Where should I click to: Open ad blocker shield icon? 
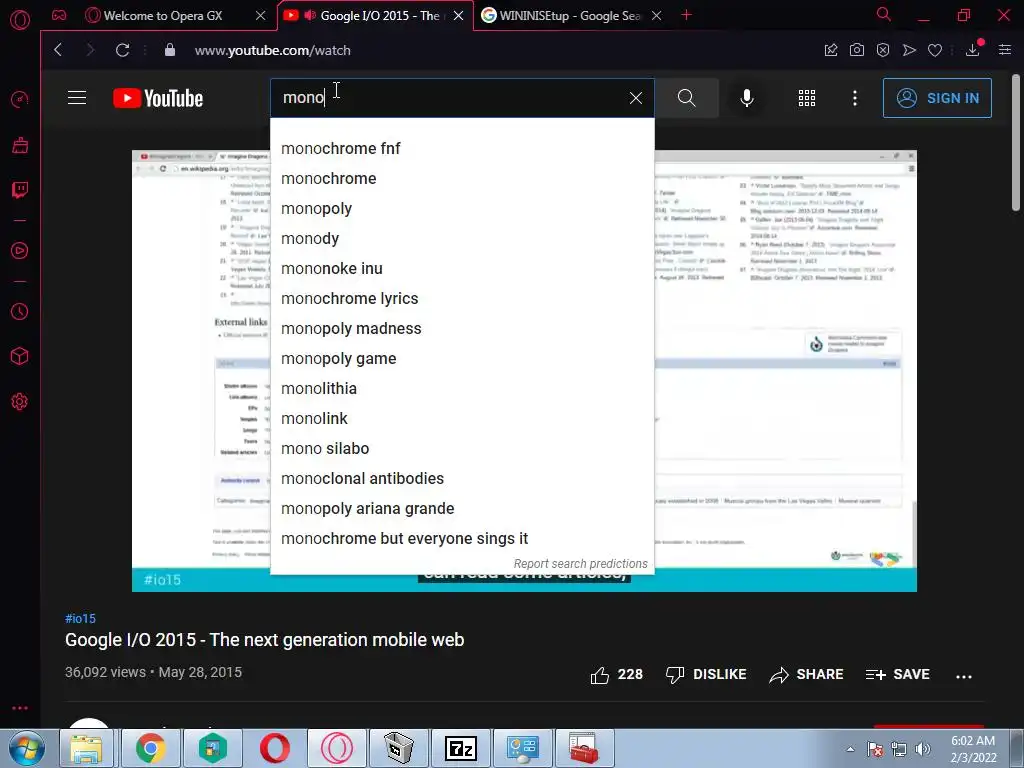pyautogui.click(x=883, y=50)
